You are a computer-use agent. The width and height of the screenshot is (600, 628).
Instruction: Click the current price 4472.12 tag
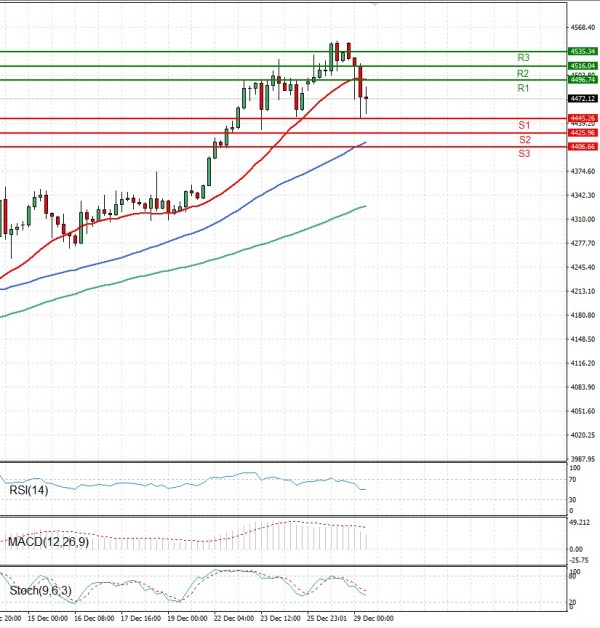[x=582, y=99]
